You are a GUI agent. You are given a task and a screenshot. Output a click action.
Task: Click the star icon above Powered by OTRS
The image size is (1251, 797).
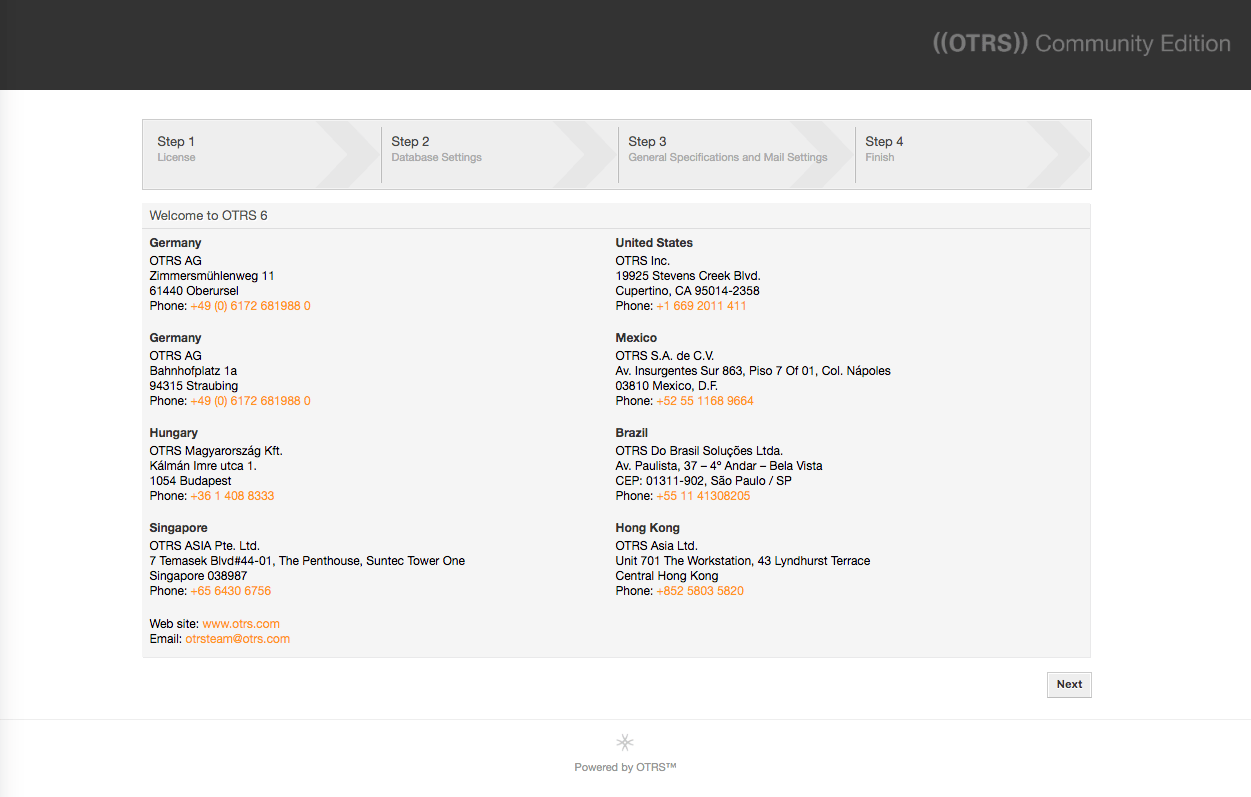[625, 742]
